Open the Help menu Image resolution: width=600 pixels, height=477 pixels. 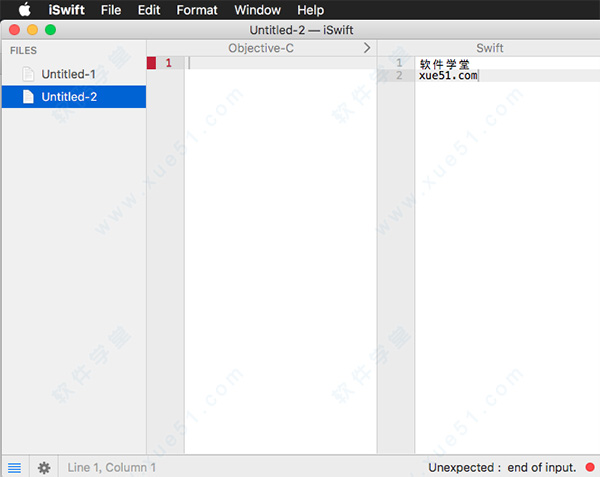(x=310, y=10)
